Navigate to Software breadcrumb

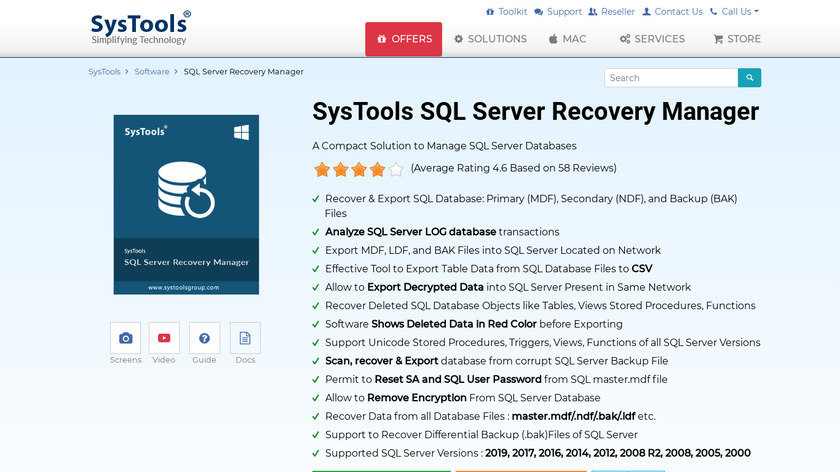point(152,72)
